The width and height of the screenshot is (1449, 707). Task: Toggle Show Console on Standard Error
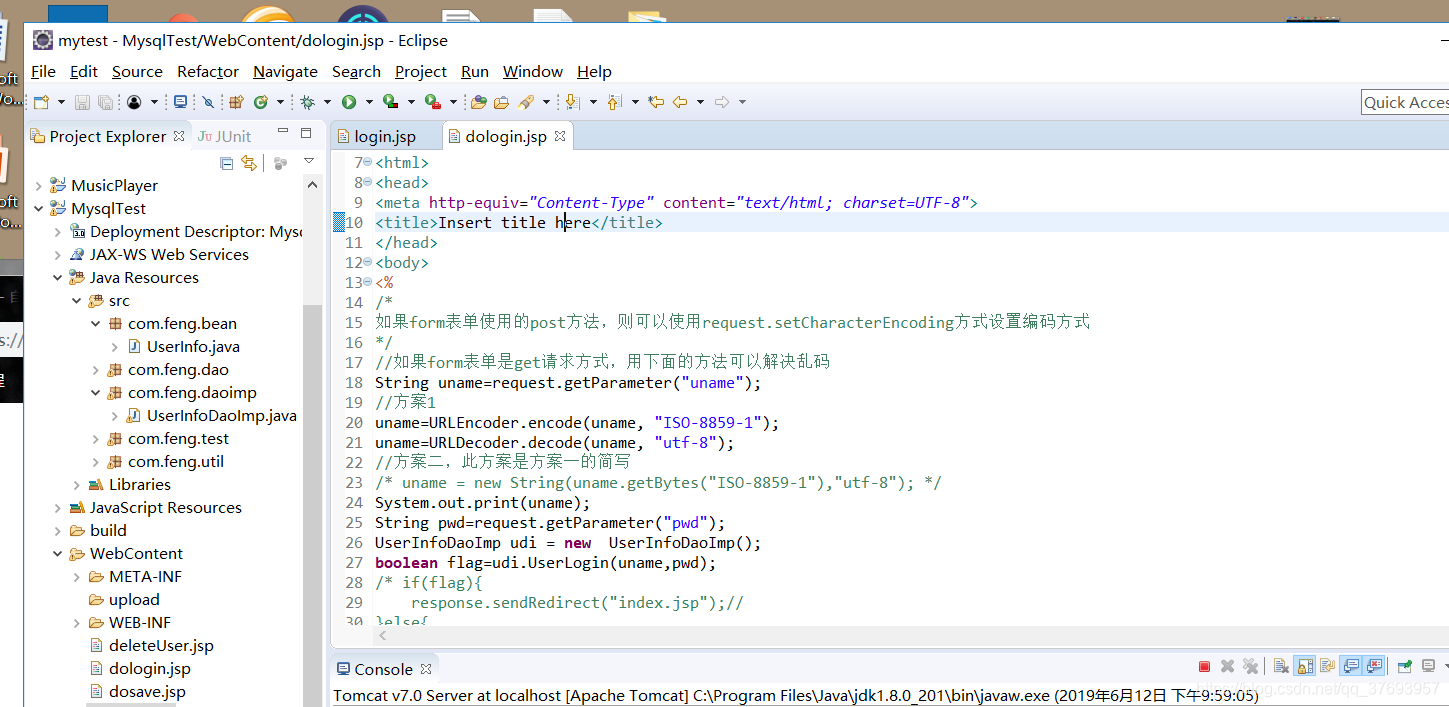(x=1374, y=666)
